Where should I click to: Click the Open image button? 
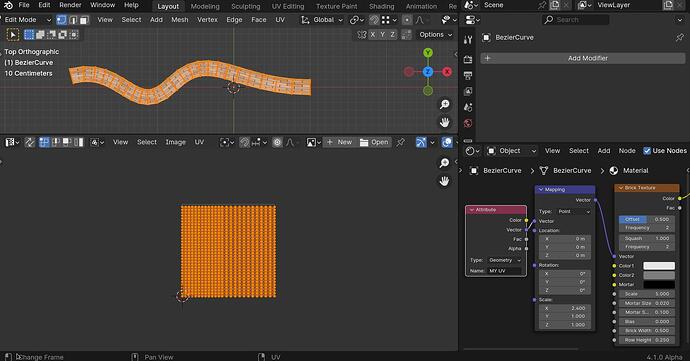(374, 142)
